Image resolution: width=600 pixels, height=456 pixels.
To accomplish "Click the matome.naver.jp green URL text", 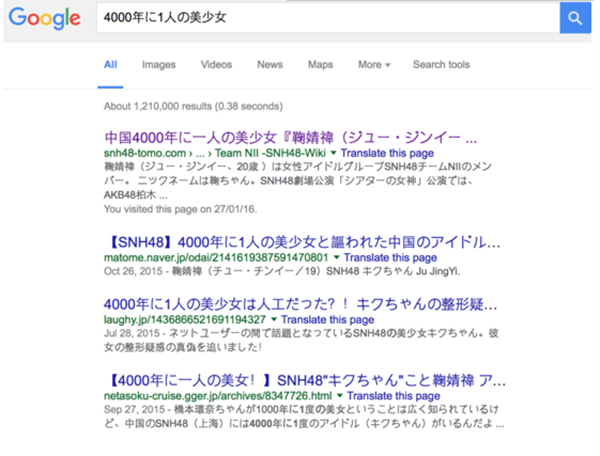I will (216, 257).
